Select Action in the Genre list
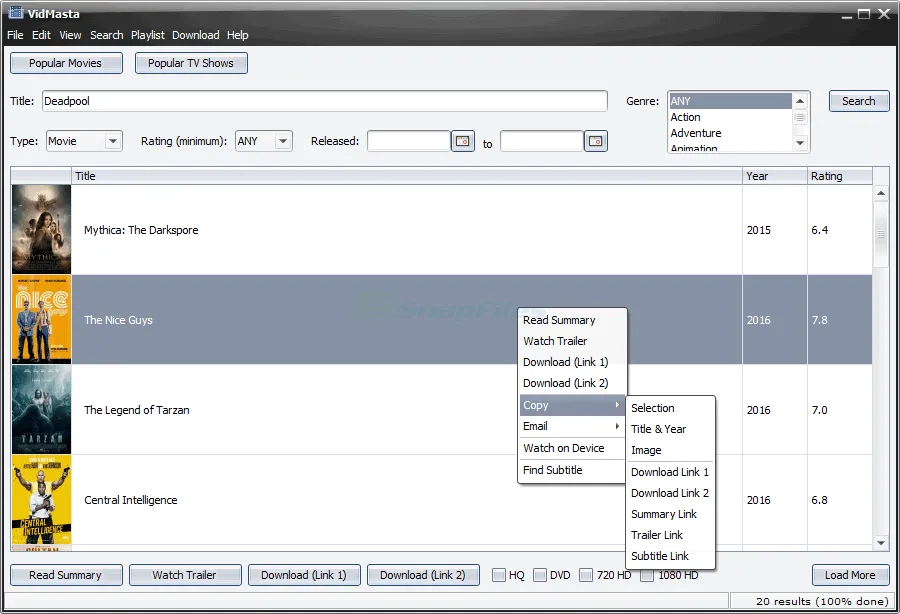The width and height of the screenshot is (900, 614). (730, 117)
